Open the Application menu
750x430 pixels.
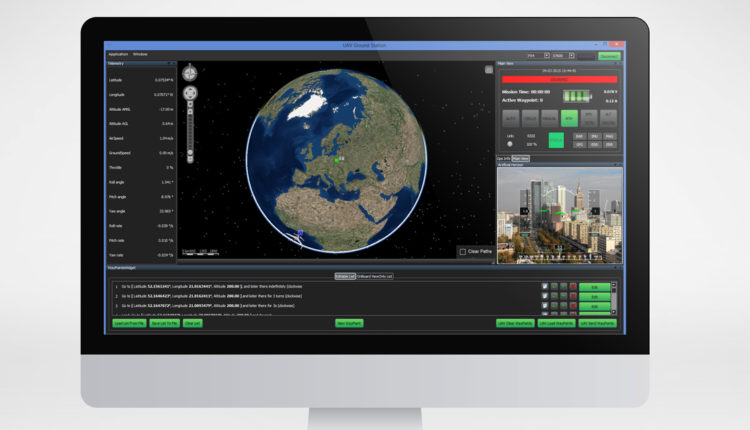(x=118, y=54)
